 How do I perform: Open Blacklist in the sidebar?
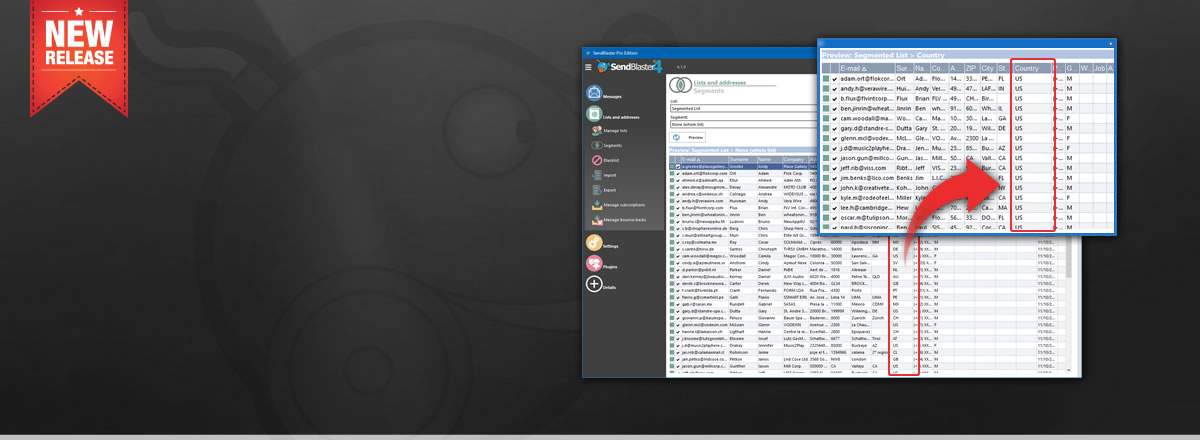611,160
